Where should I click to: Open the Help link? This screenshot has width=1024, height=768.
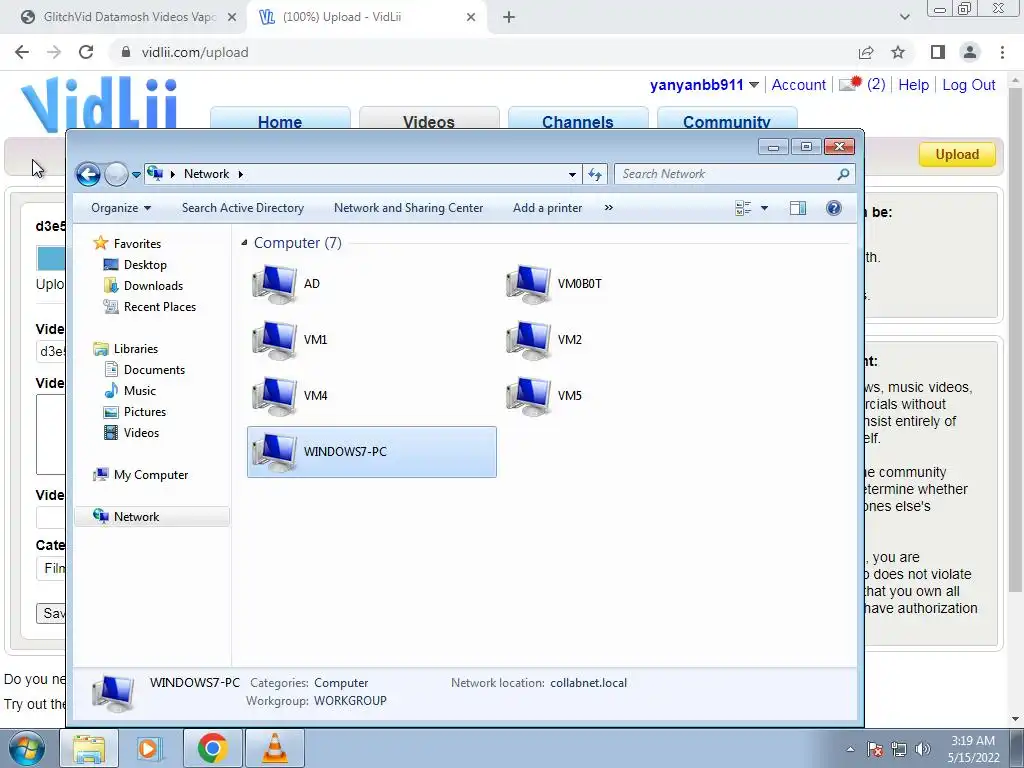[913, 85]
